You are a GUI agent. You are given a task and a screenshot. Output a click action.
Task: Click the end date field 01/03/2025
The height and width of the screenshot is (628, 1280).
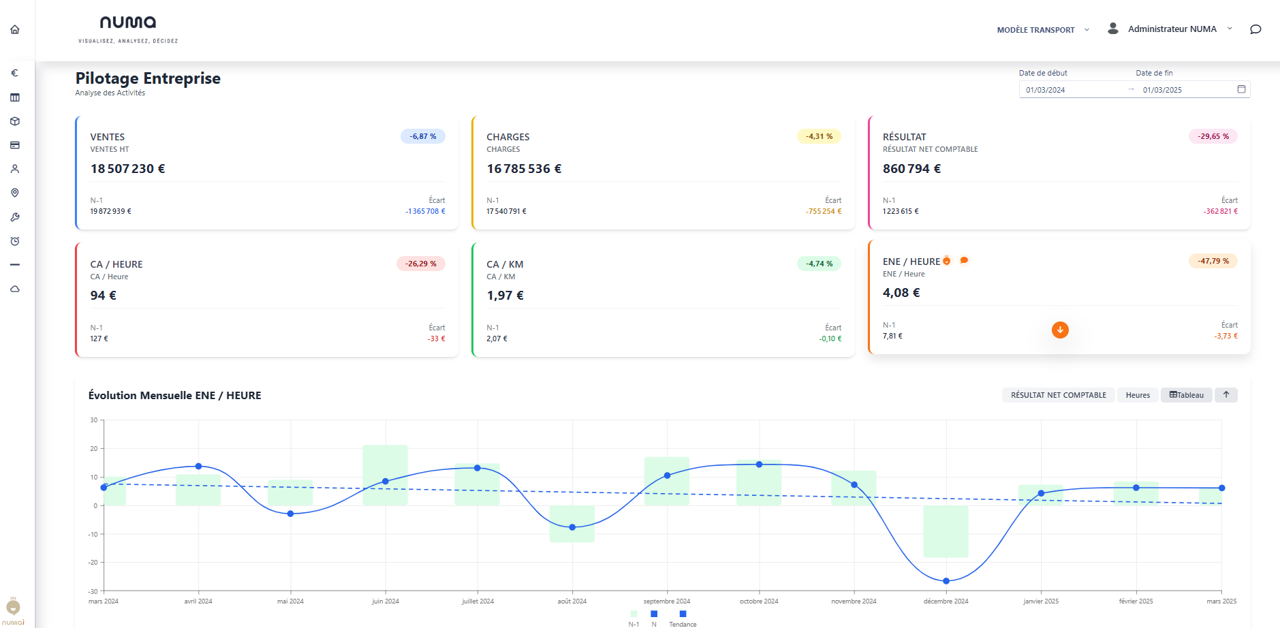(x=1187, y=90)
